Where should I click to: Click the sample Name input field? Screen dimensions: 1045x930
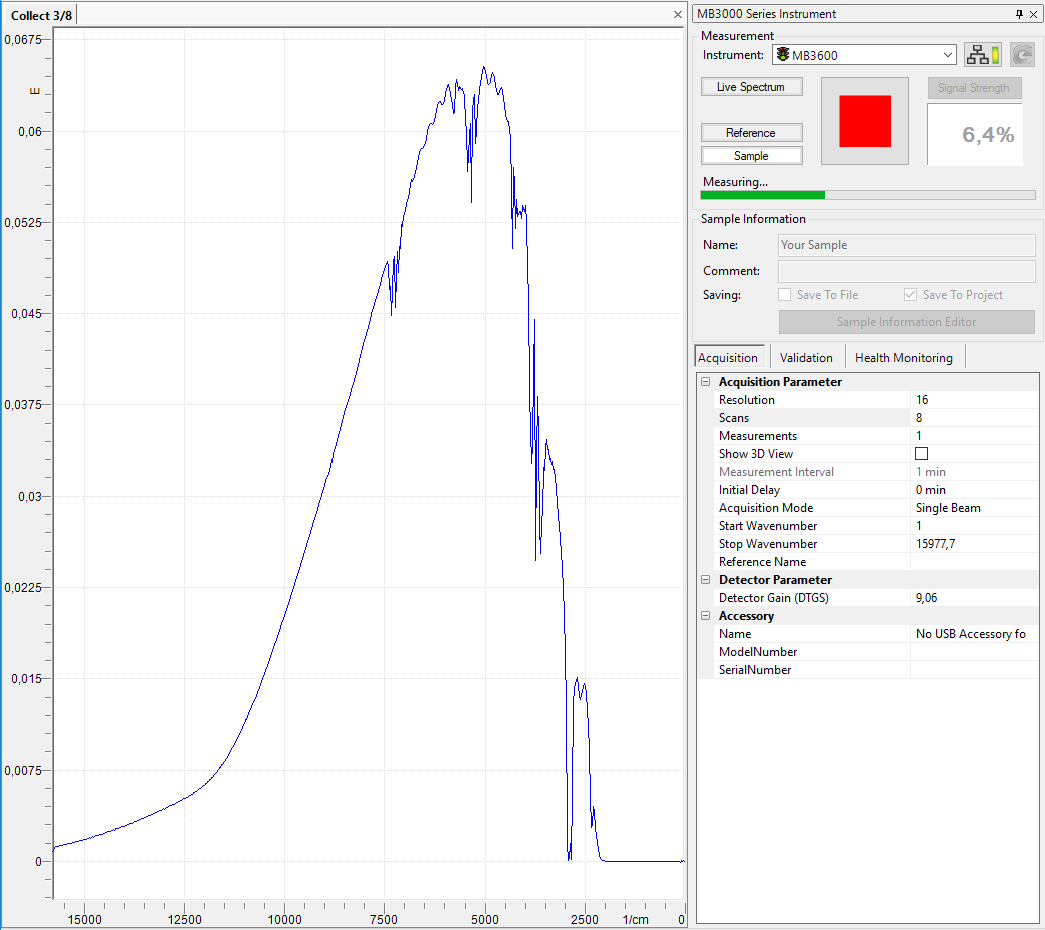(x=906, y=245)
